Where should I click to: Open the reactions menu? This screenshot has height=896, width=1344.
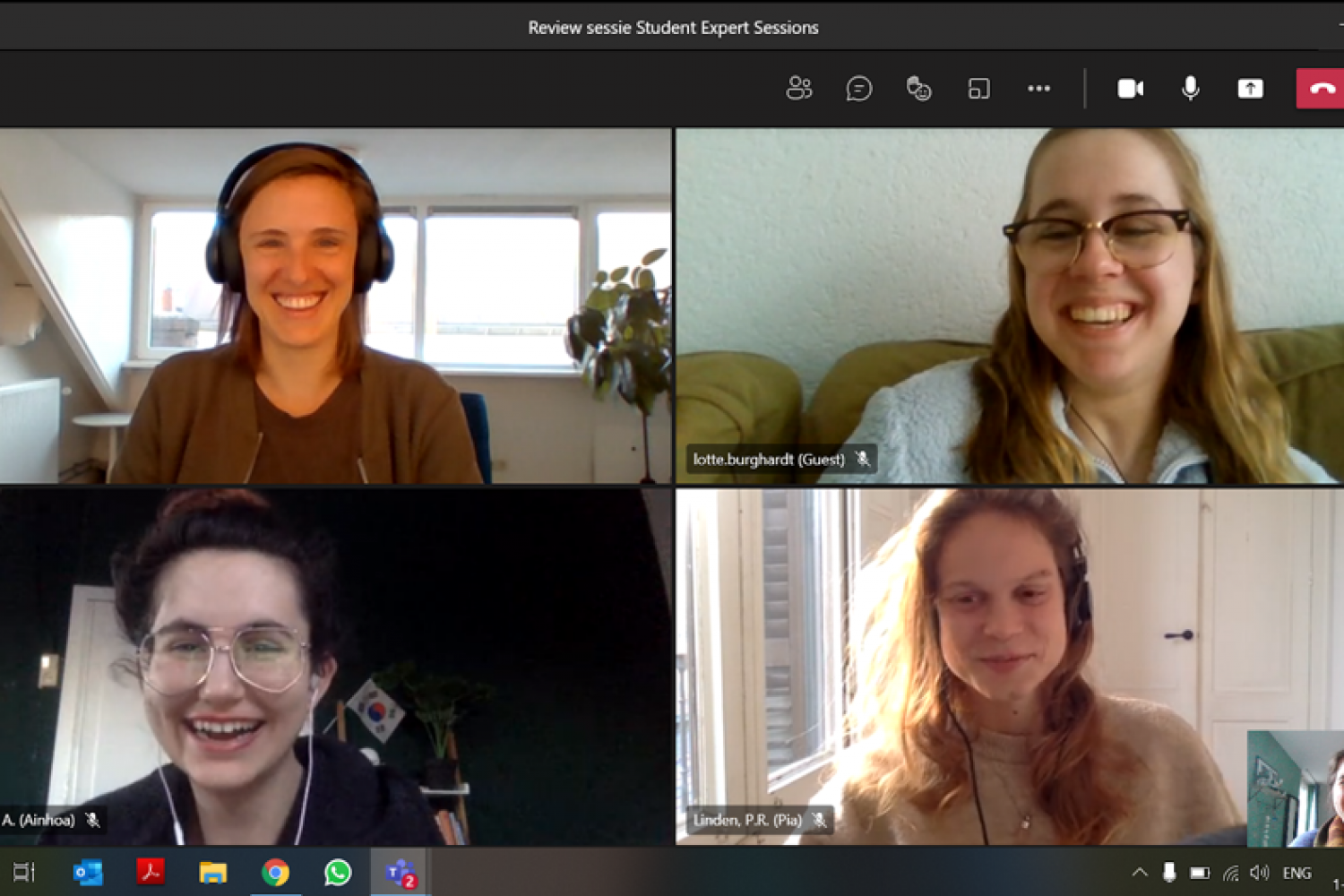coord(918,88)
